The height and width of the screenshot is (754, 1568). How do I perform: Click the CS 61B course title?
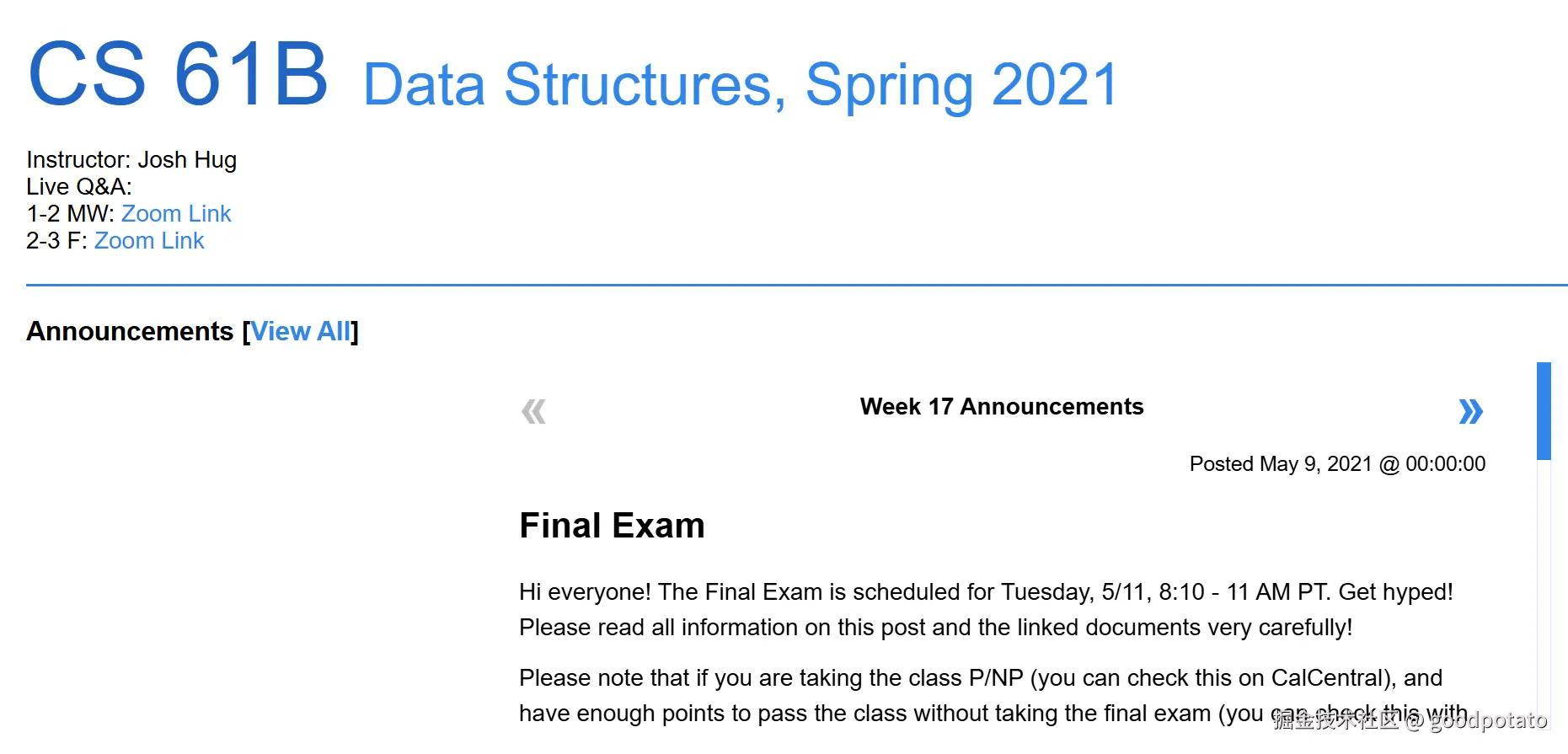click(178, 76)
